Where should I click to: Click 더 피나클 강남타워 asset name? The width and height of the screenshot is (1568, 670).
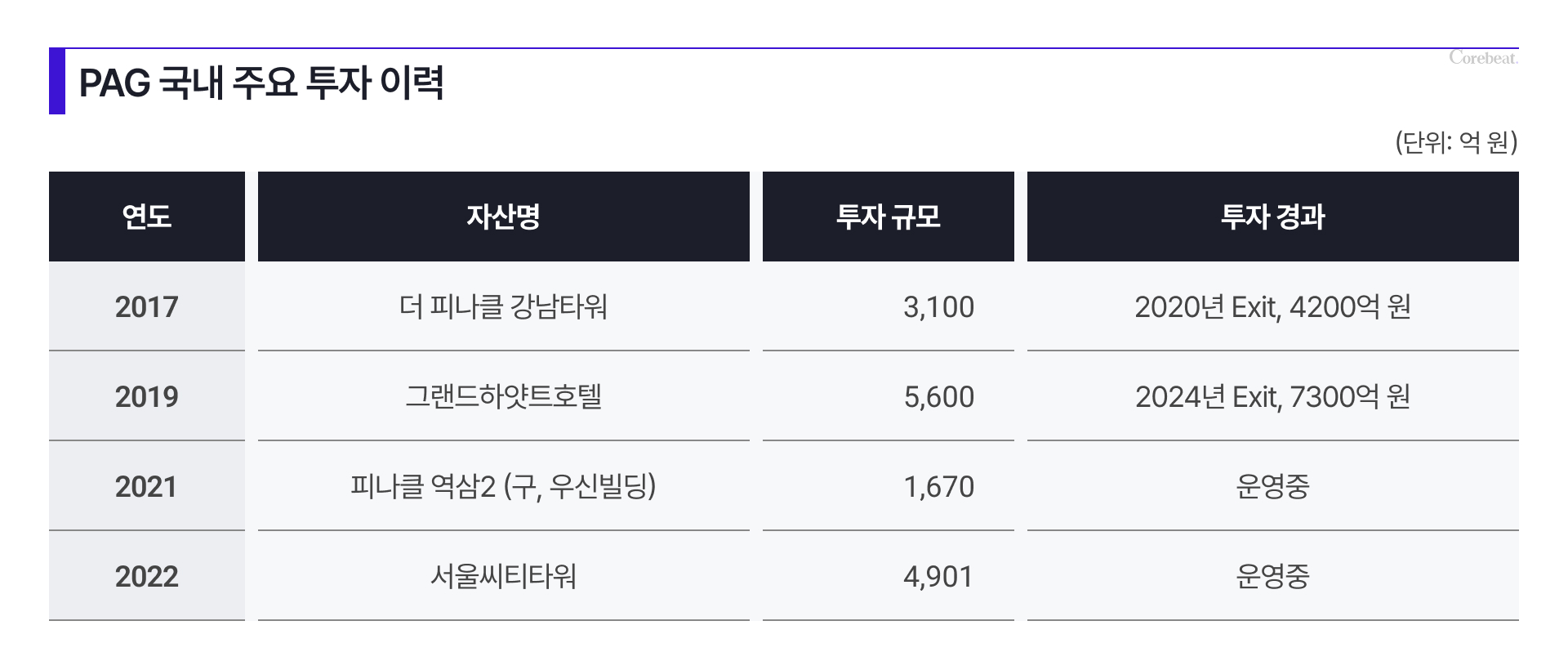click(x=504, y=306)
